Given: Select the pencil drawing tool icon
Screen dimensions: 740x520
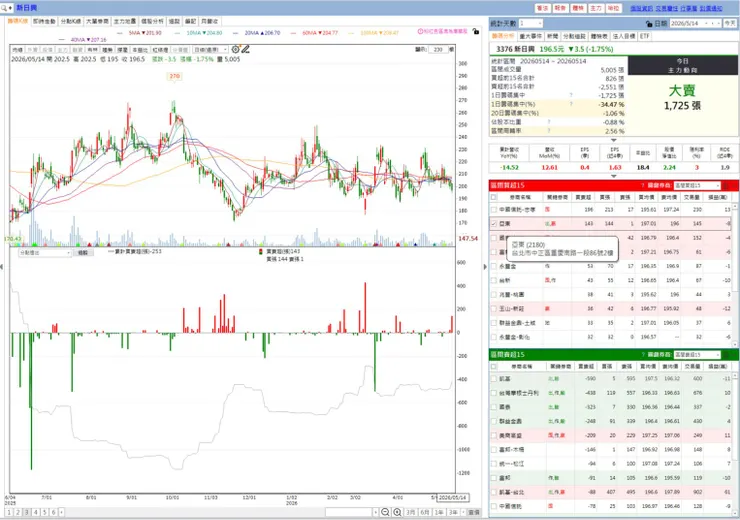Looking at the screenshot, I should [245, 49].
